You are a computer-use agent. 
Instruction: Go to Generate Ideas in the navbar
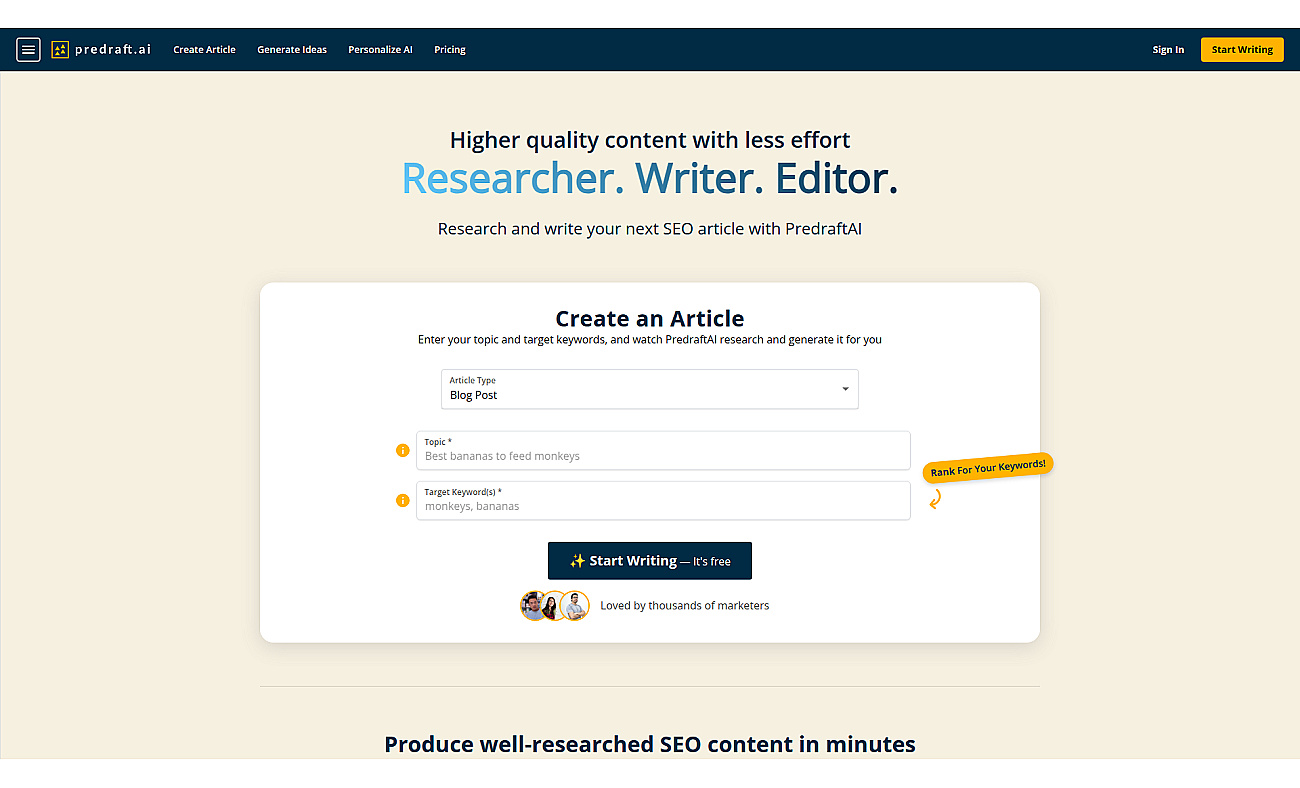292,50
